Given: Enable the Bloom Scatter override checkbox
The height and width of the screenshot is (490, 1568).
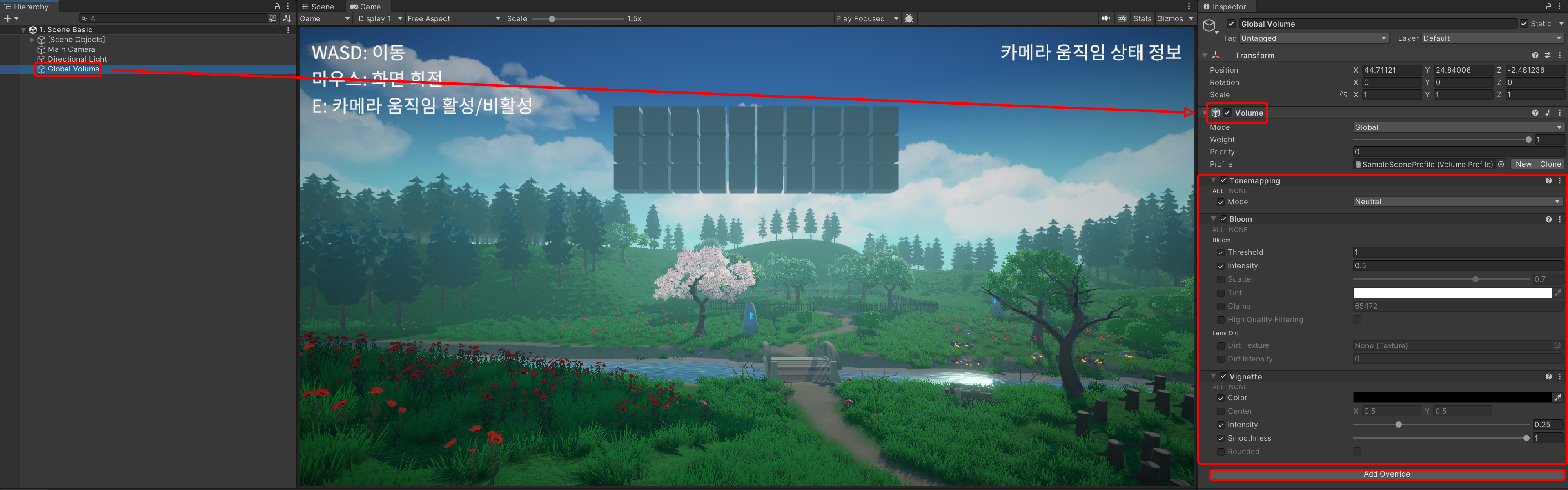Looking at the screenshot, I should (1221, 279).
